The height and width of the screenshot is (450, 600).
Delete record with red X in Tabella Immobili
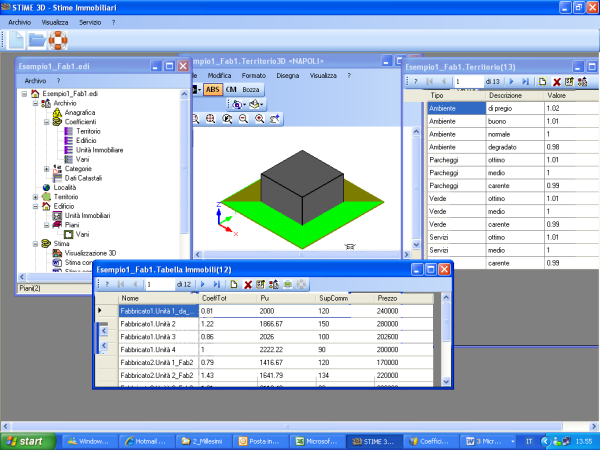point(248,285)
